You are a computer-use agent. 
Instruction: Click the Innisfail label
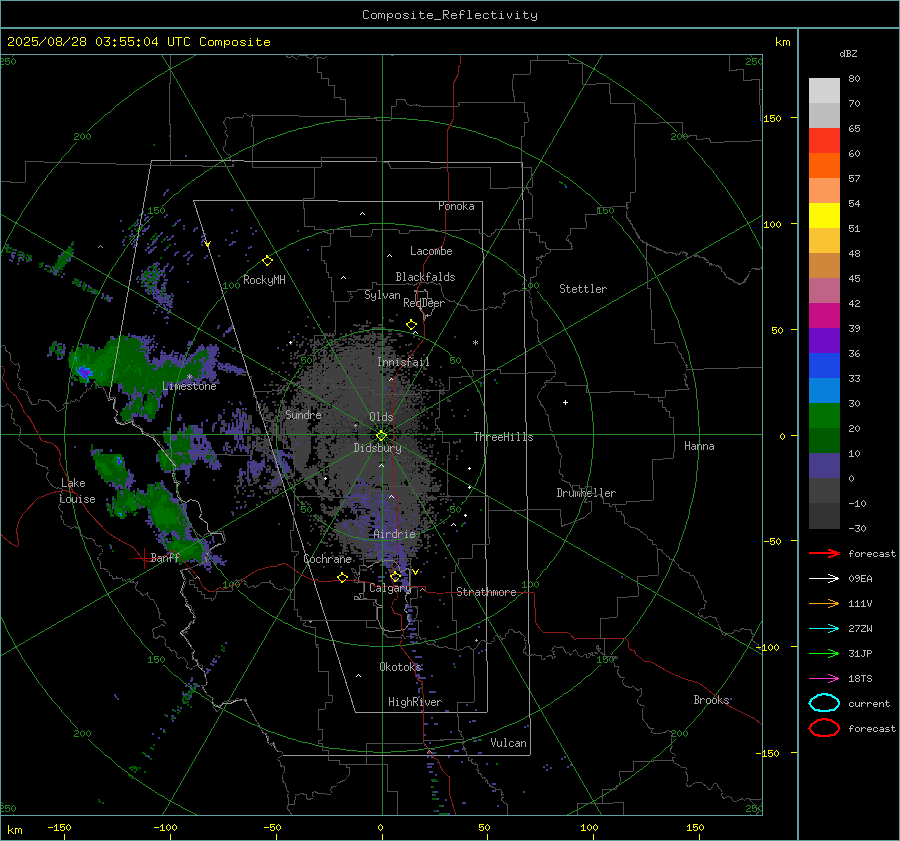403,362
